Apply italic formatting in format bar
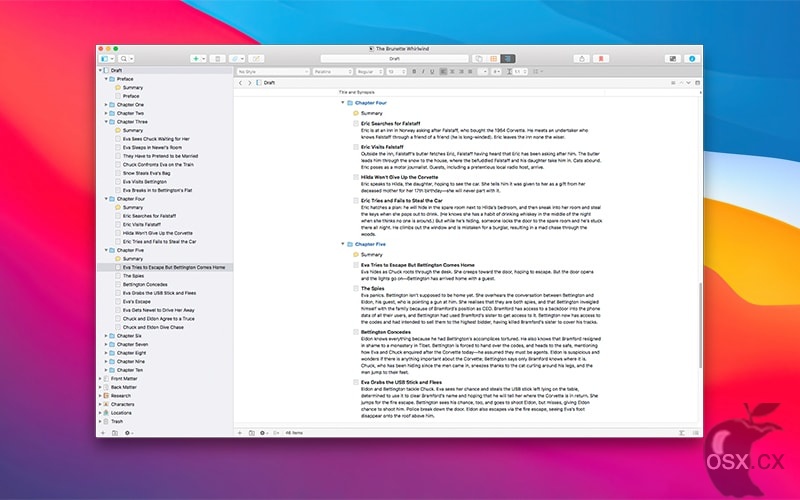This screenshot has width=800, height=500. click(x=423, y=71)
